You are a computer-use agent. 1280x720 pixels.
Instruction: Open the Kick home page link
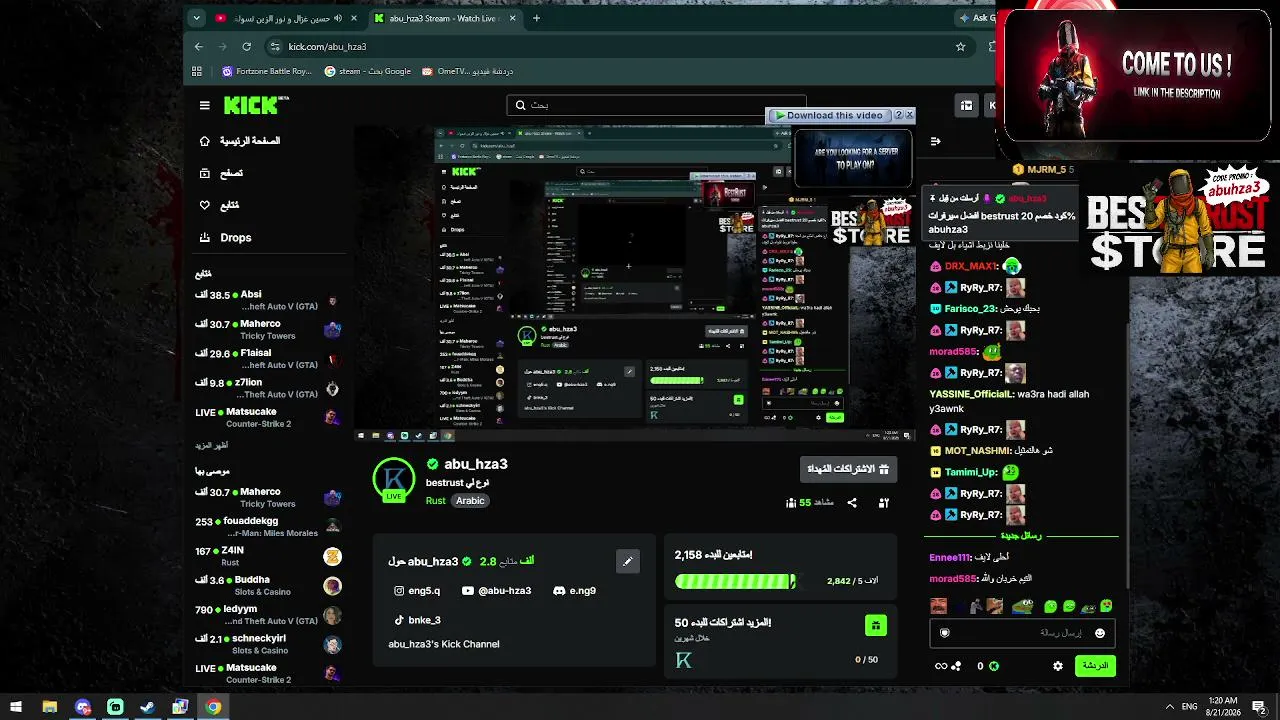(240, 141)
